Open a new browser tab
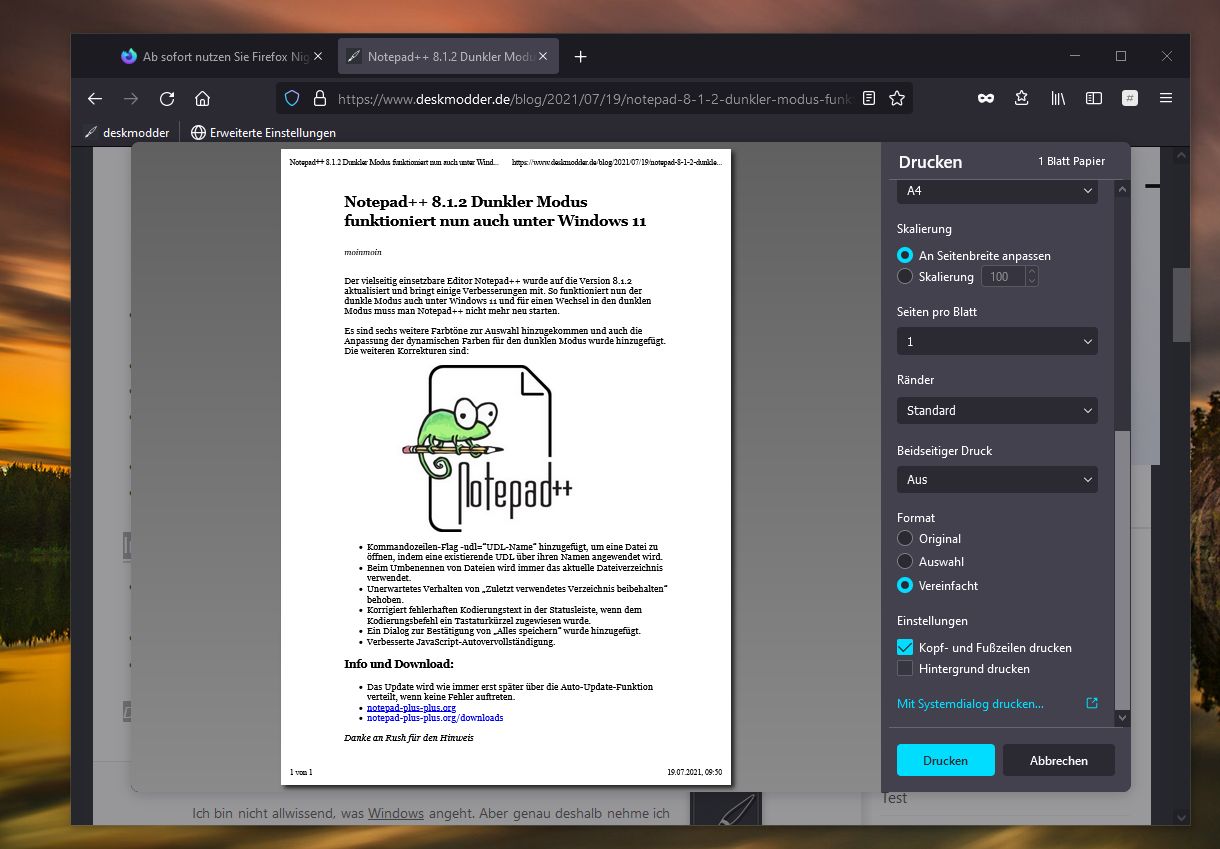Image resolution: width=1220 pixels, height=849 pixels. [581, 57]
